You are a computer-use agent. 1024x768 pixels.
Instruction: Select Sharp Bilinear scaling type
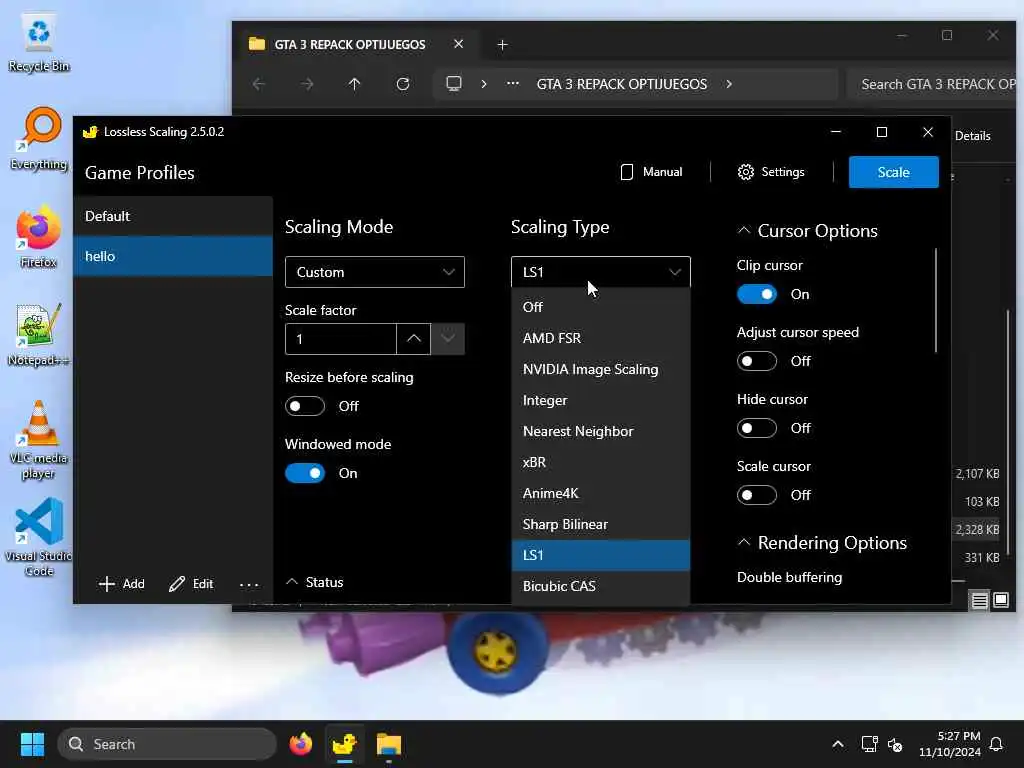(601, 524)
